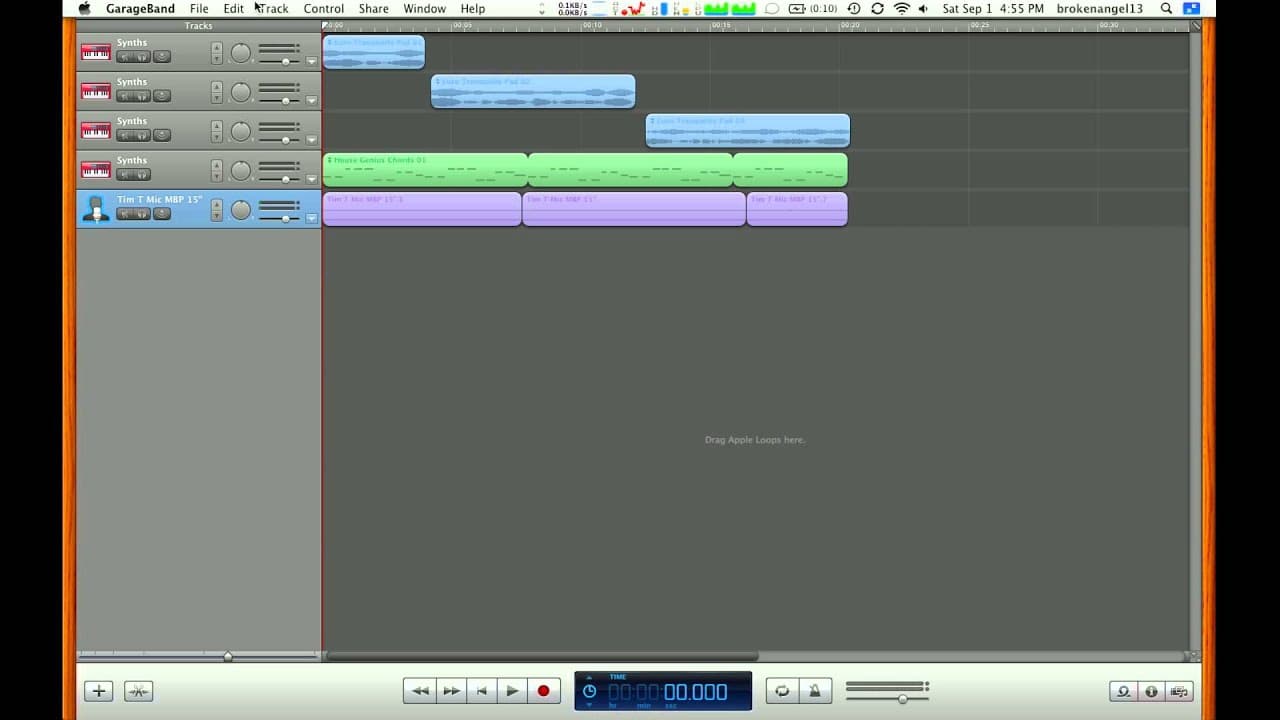
Task: Open the Track menu
Action: (x=273, y=8)
